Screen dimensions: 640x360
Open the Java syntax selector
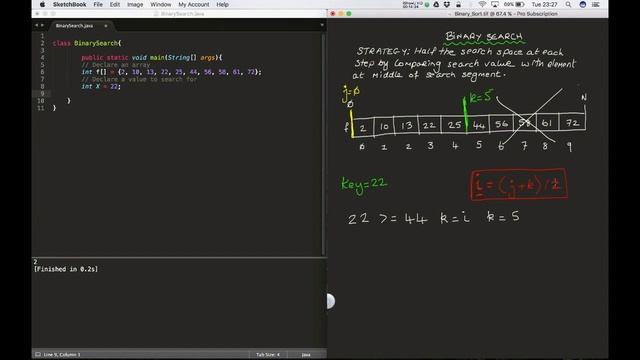tap(306, 354)
